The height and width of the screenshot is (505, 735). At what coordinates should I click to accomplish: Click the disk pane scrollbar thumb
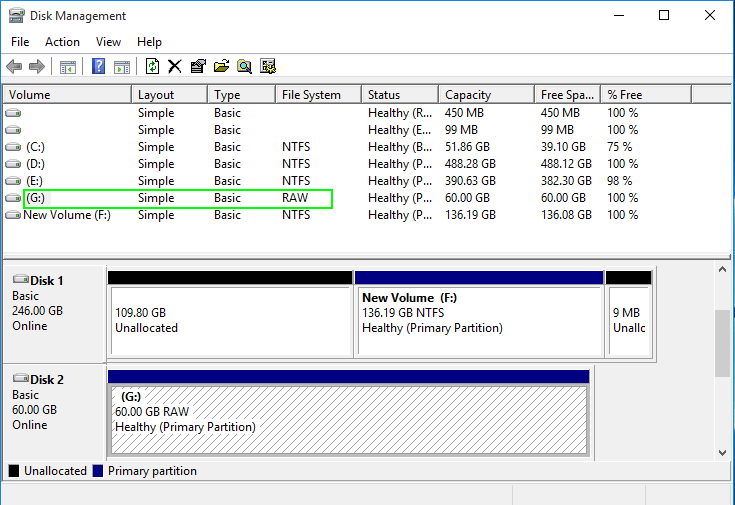click(722, 343)
